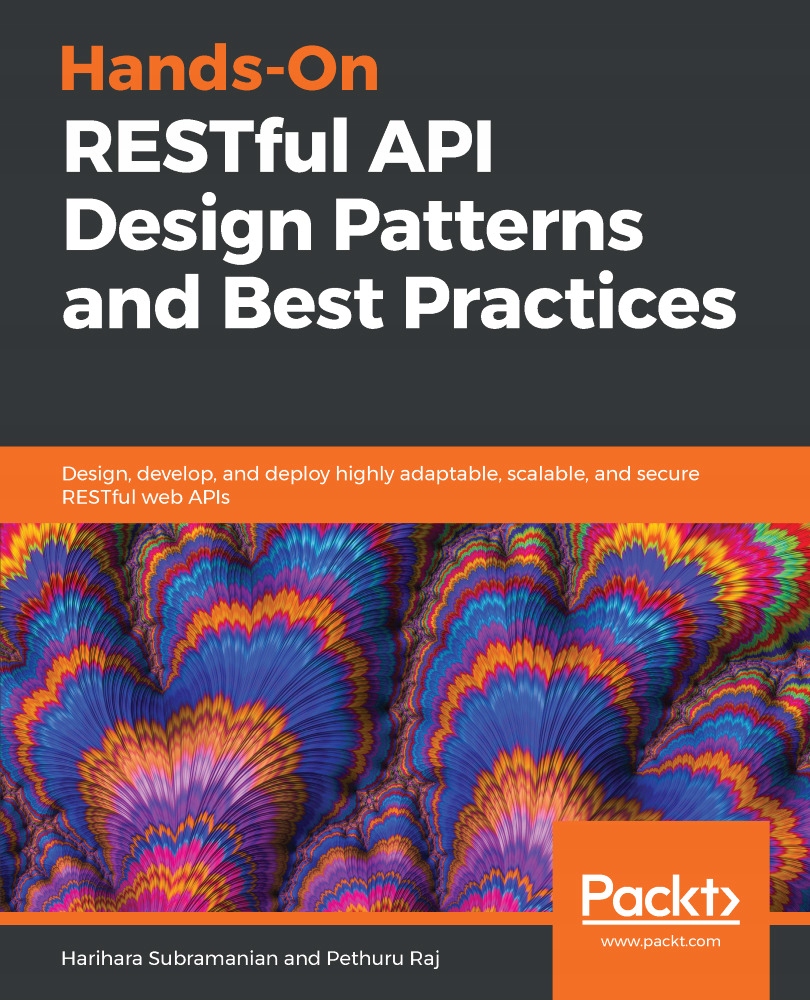Expand the subtitle text block

380,485
